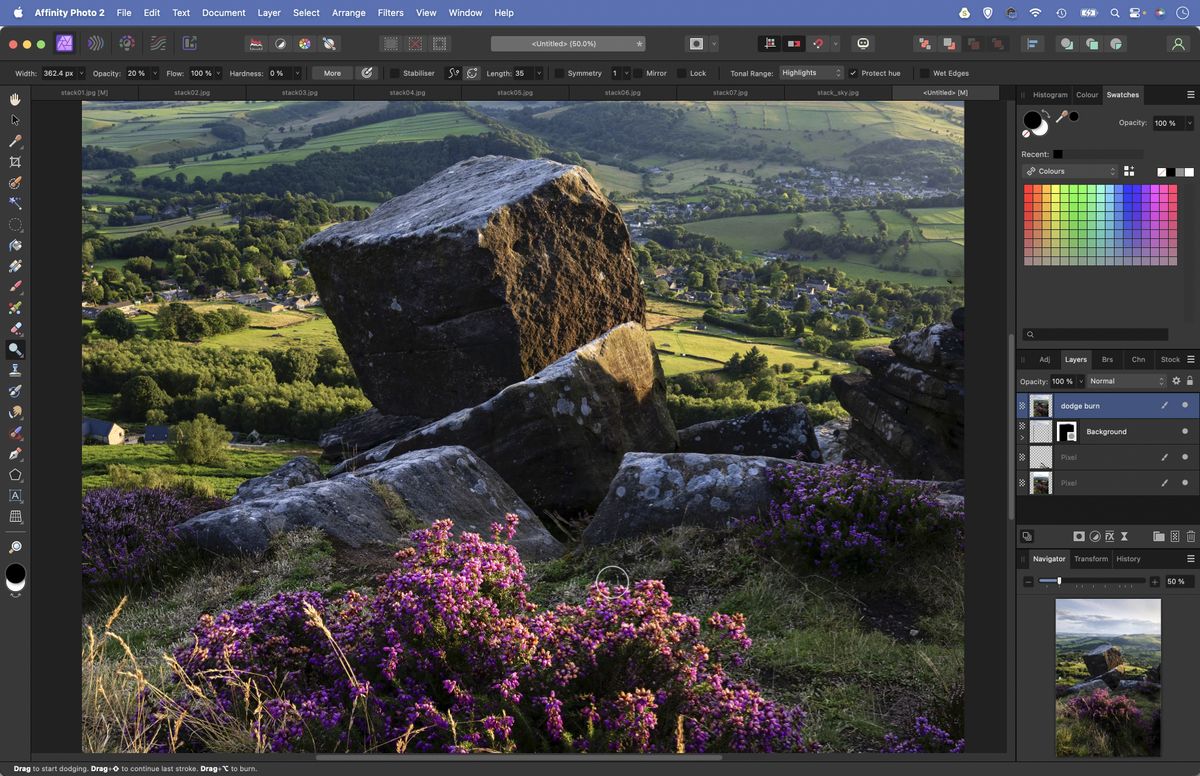Screen dimensions: 1200x776
Task: Choose the Clone Stamp tool
Action: 14,369
